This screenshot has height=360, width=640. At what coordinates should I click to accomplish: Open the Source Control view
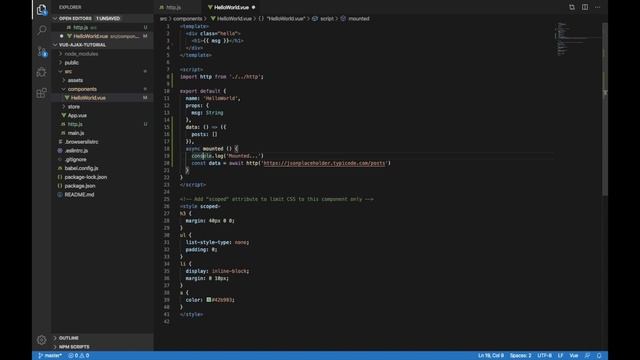point(42,51)
